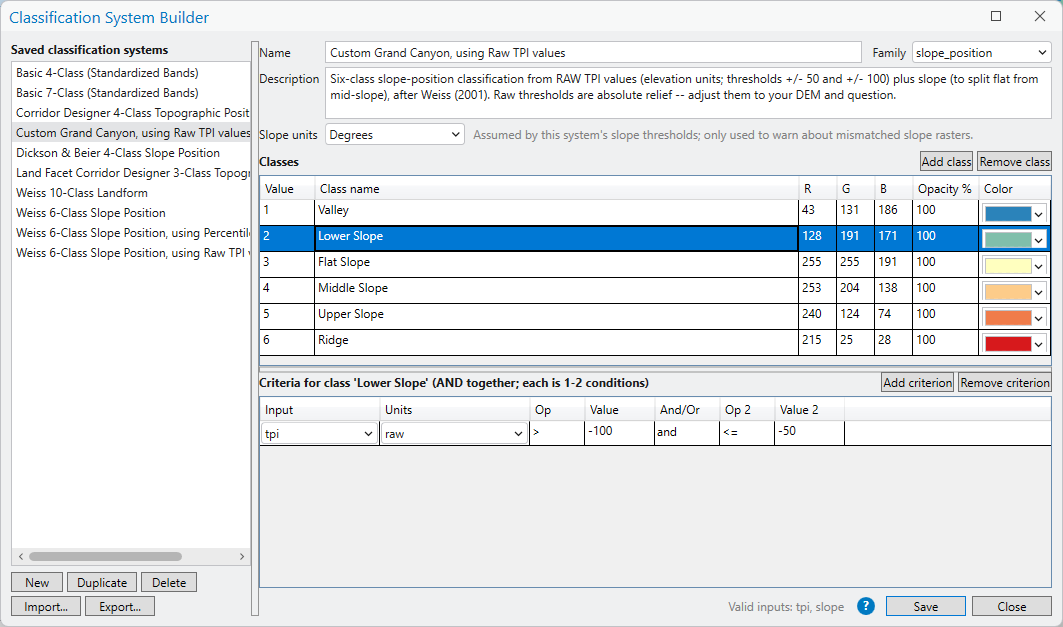The image size is (1063, 627).
Task: Select the Flat Slope class name cell
Action: (557, 262)
